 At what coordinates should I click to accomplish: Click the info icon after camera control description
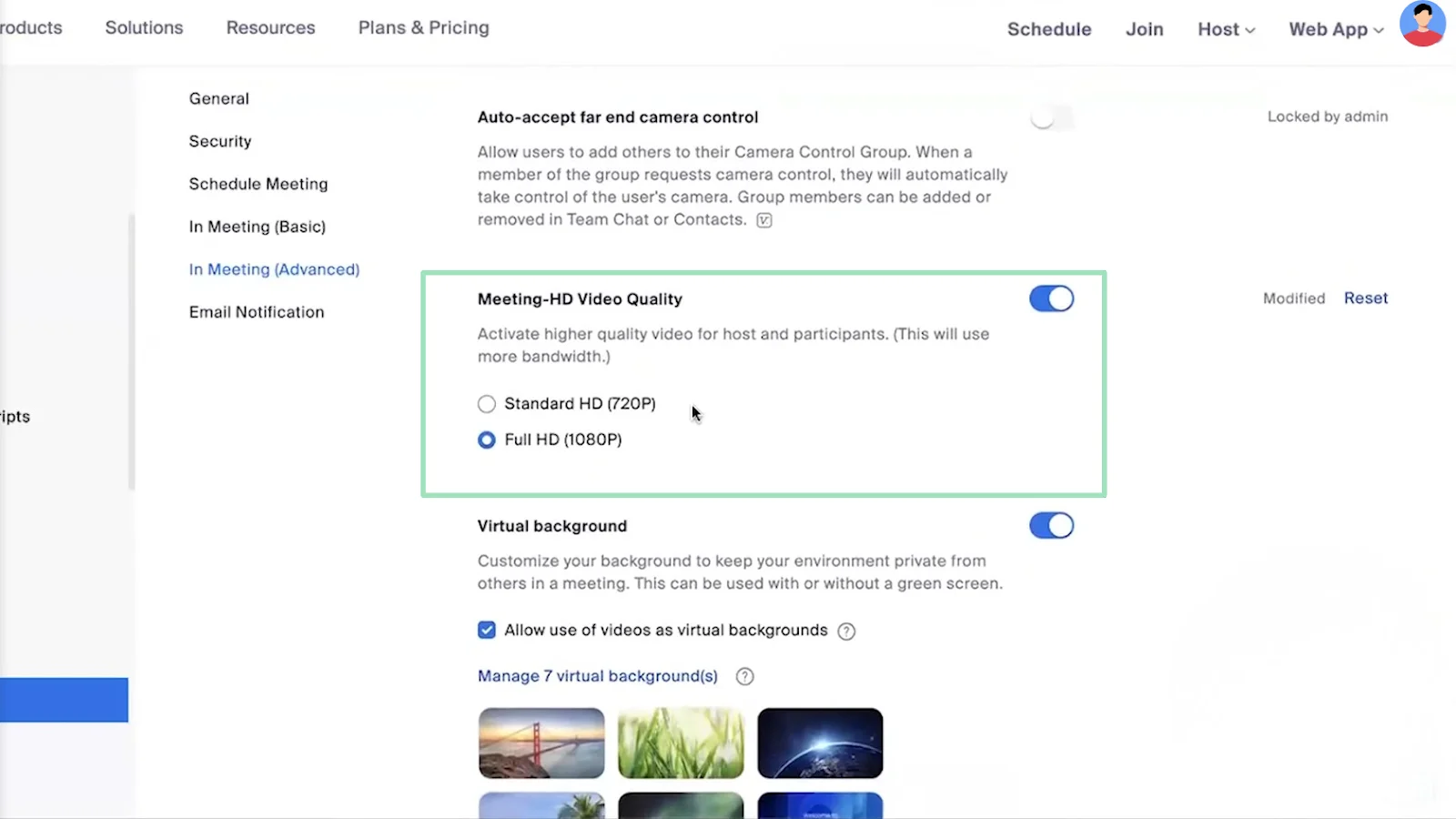pyautogui.click(x=763, y=219)
